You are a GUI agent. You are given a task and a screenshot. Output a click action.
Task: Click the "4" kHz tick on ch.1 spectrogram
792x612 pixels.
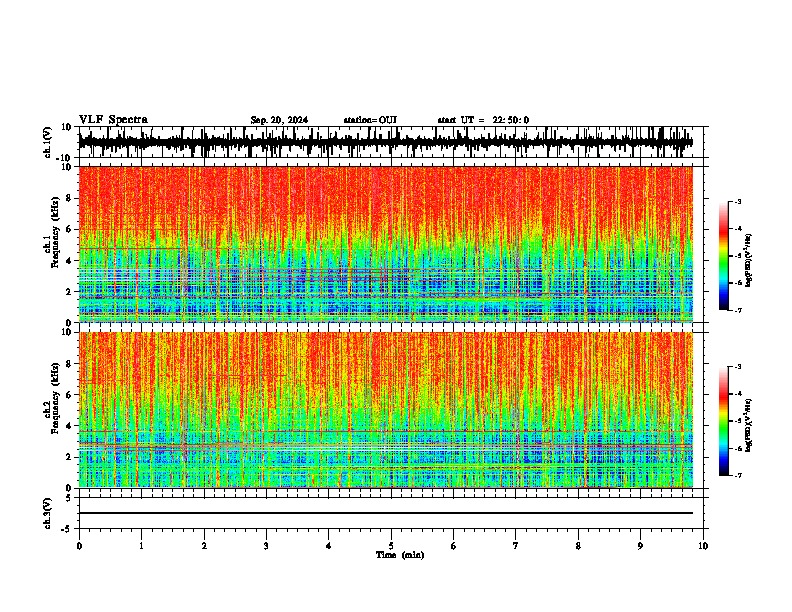pyautogui.click(x=70, y=261)
